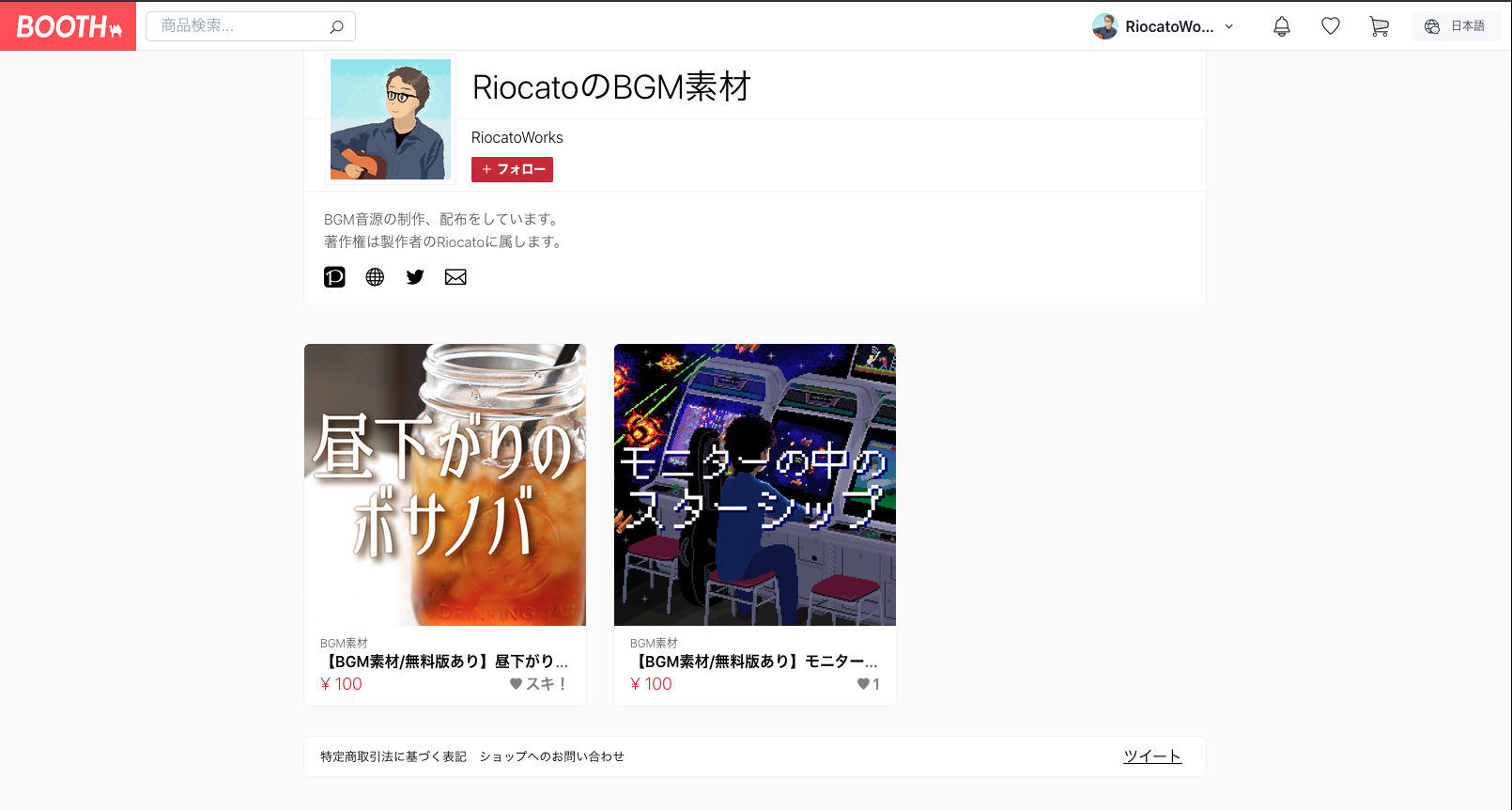The height and width of the screenshot is (810, 1512).
Task: Open the website globe icon
Action: 375,277
